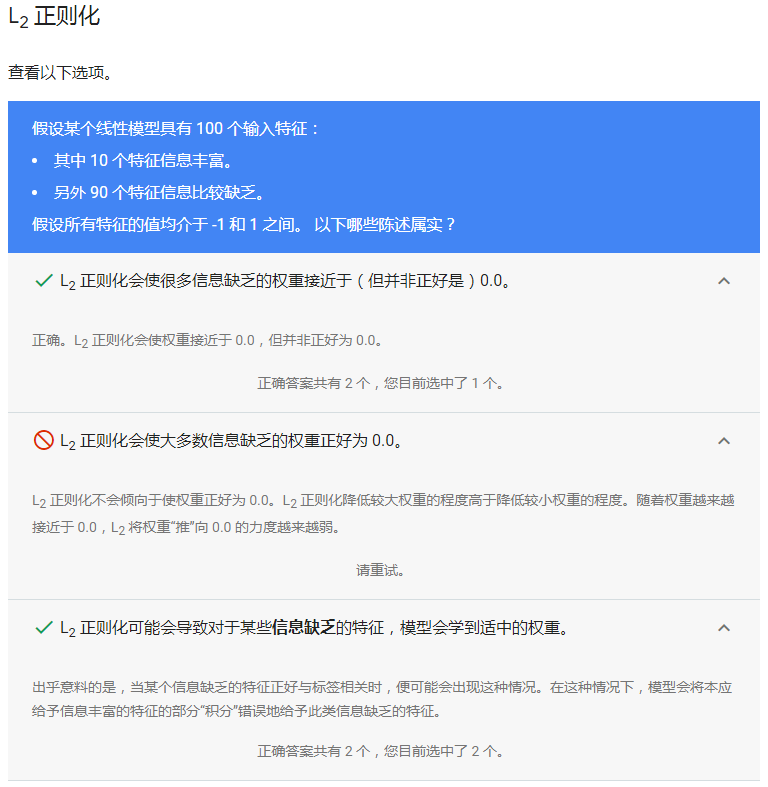Select option 'L2 正则化会使大多数信息缺乏的权重正好为 0.0'
This screenshot has height=787, width=768.
(x=231, y=441)
